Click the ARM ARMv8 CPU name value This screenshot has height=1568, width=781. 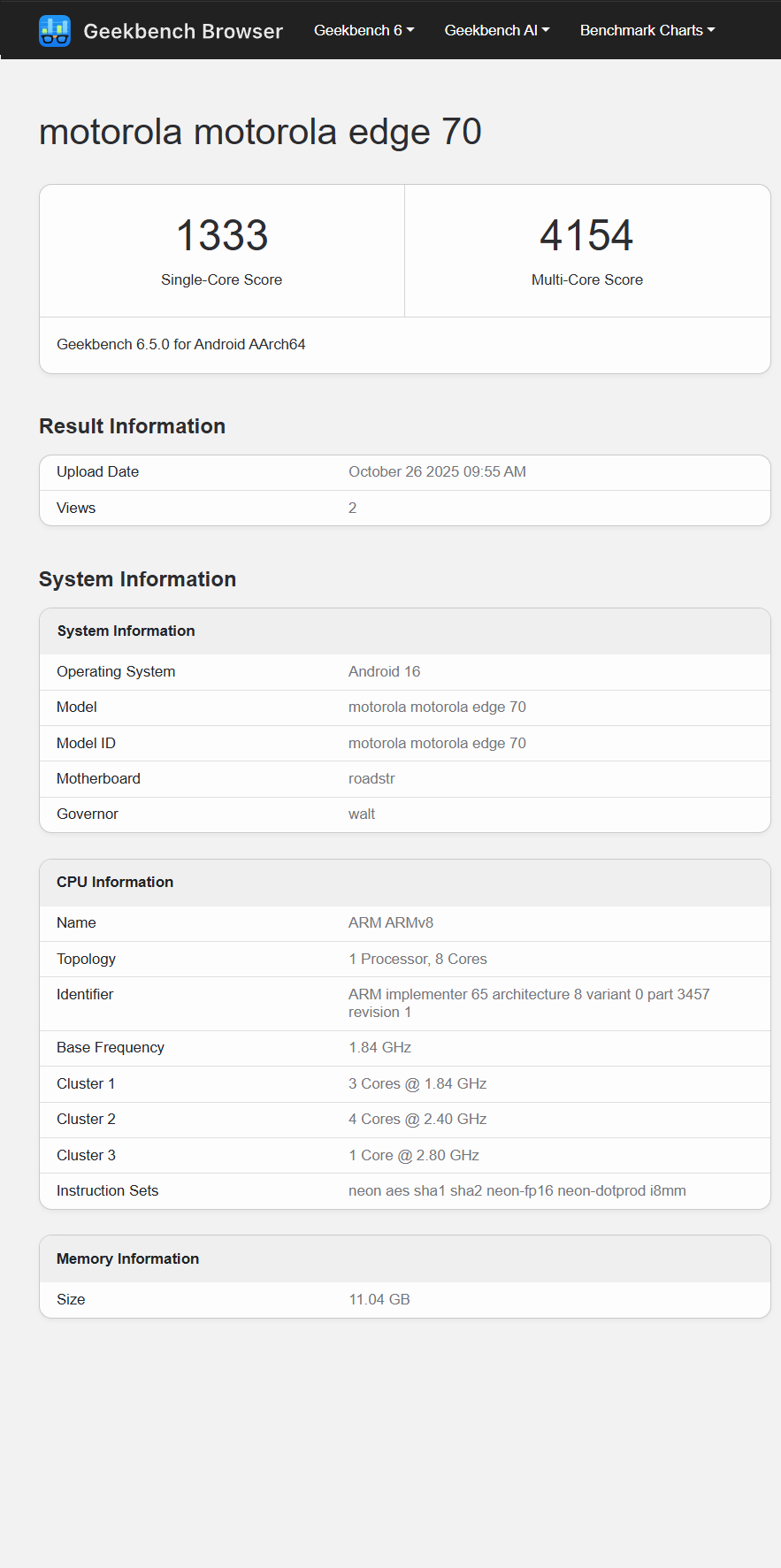click(391, 923)
